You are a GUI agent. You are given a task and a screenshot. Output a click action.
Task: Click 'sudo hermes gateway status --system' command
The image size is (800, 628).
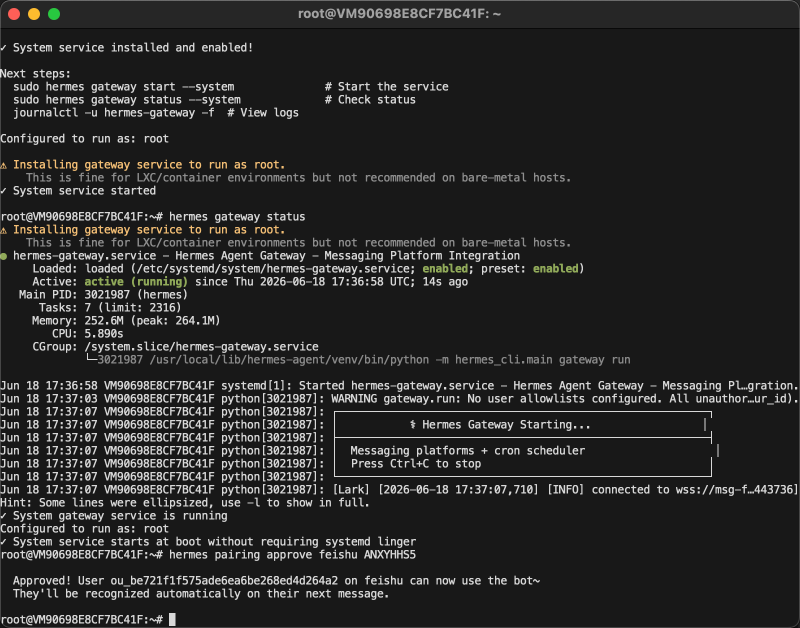(127, 99)
